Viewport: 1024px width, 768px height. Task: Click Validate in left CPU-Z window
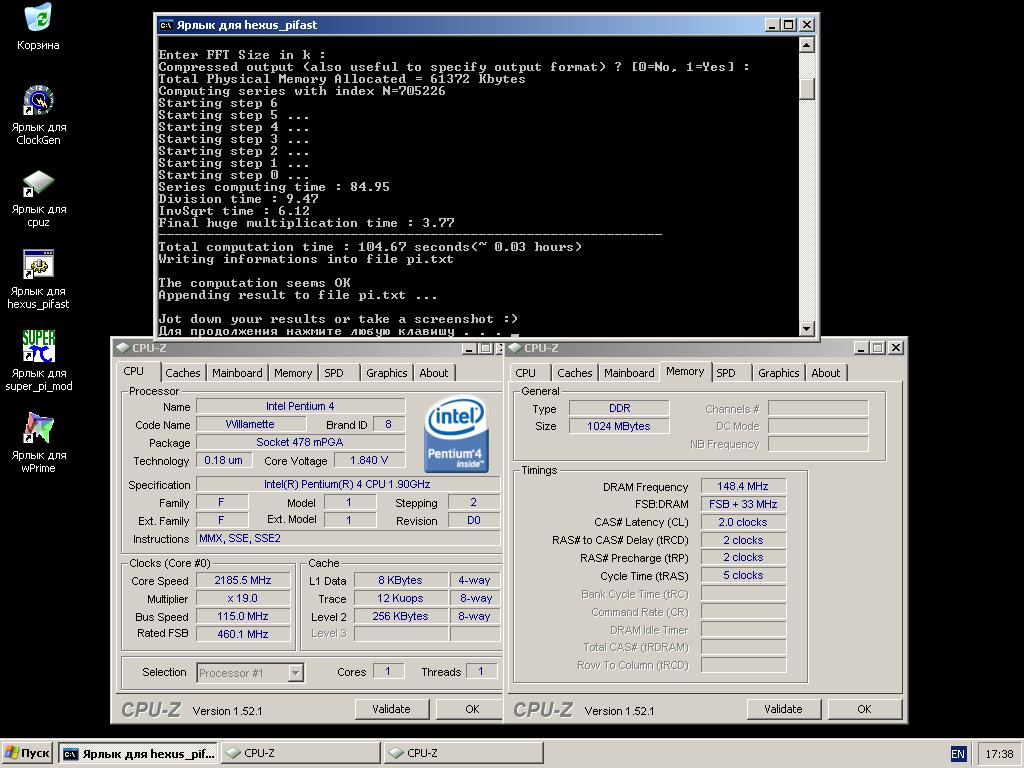click(391, 709)
